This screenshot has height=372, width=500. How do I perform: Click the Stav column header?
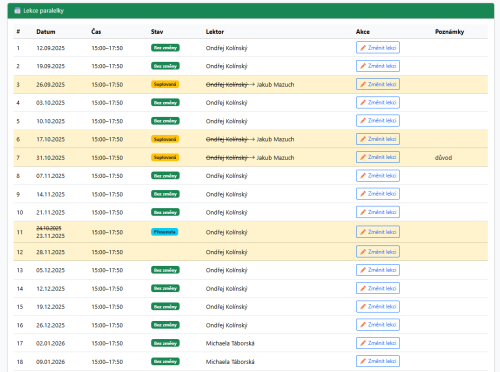click(157, 32)
